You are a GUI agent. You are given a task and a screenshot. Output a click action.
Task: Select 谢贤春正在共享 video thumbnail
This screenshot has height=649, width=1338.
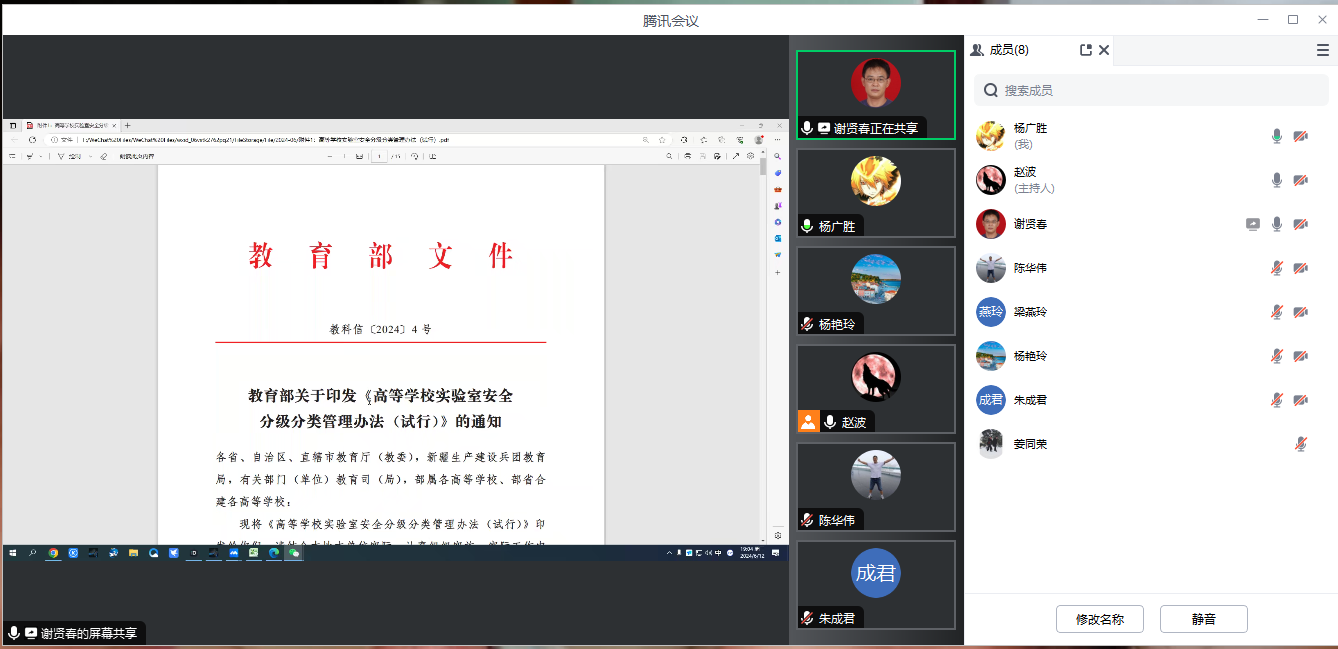coord(875,94)
